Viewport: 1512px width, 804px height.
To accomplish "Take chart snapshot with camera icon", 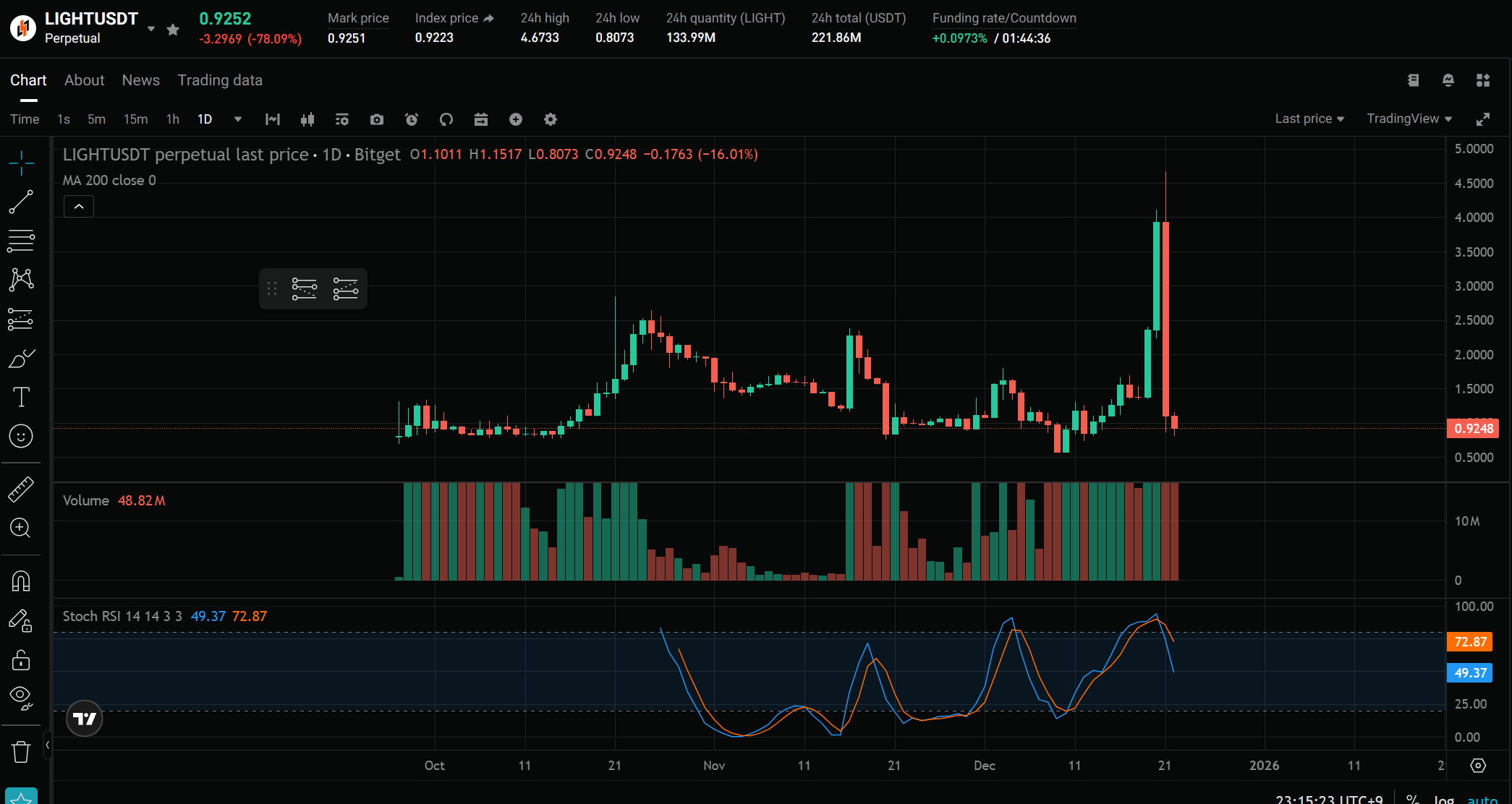I will 377,119.
